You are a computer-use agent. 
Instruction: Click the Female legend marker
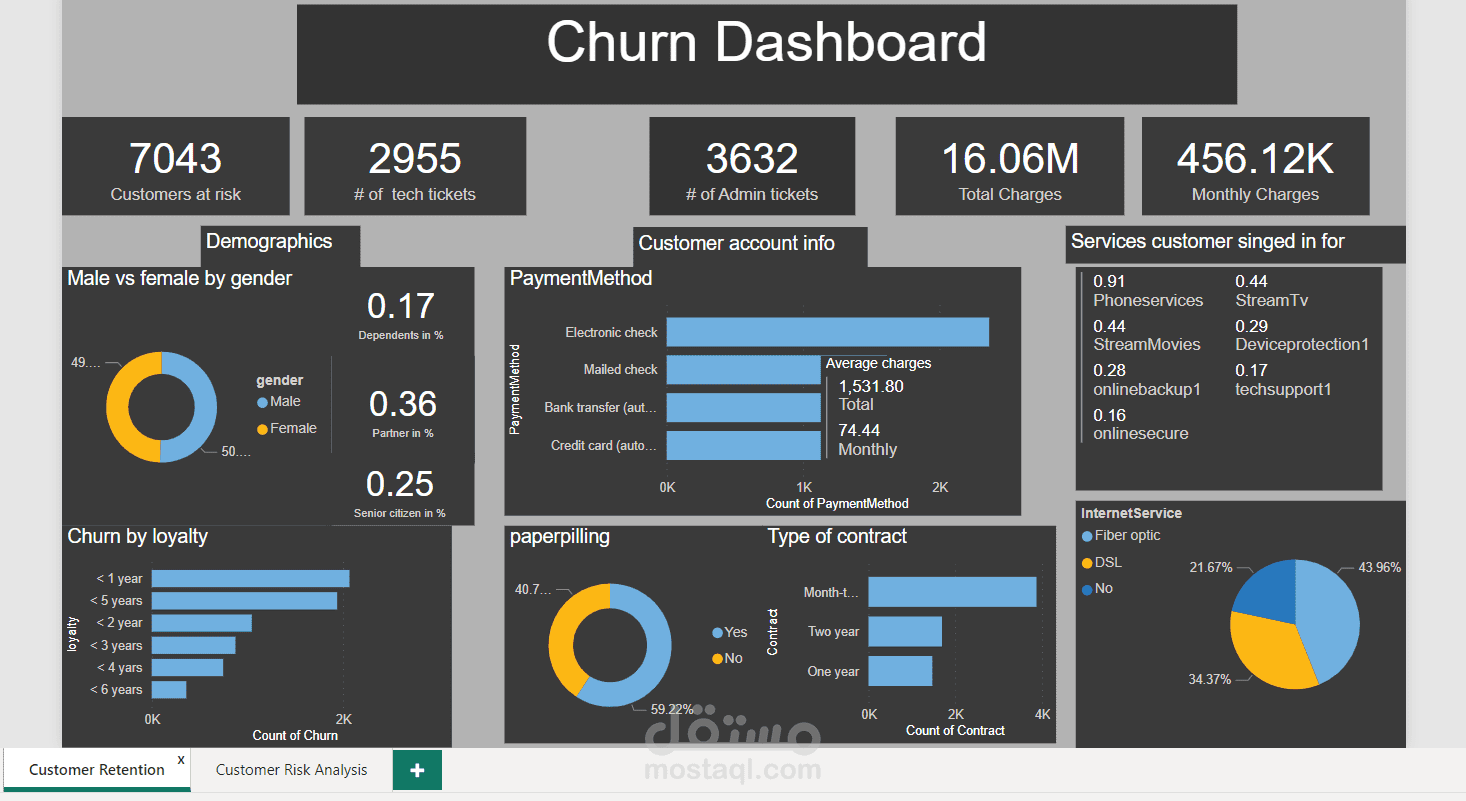pyautogui.click(x=263, y=429)
